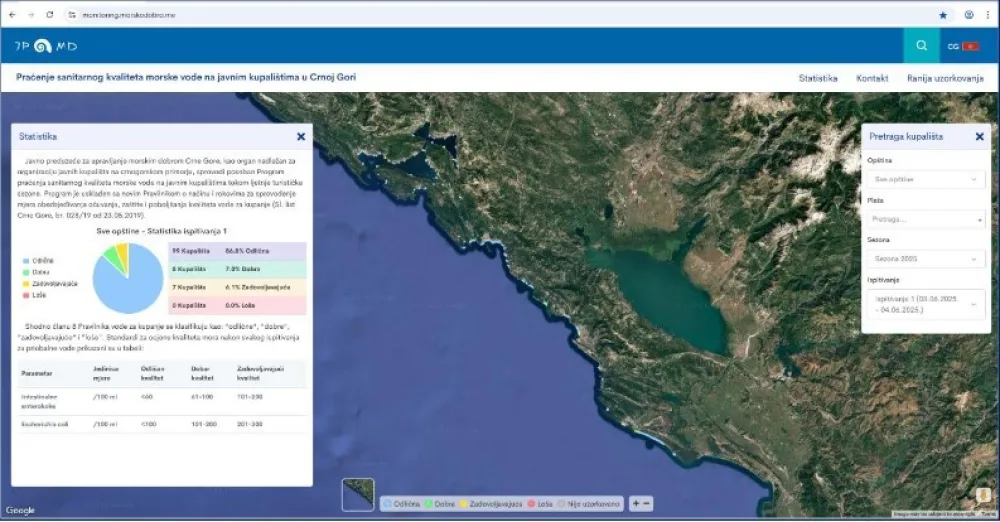
Task: Expand the Opština dropdown
Action: point(926,179)
